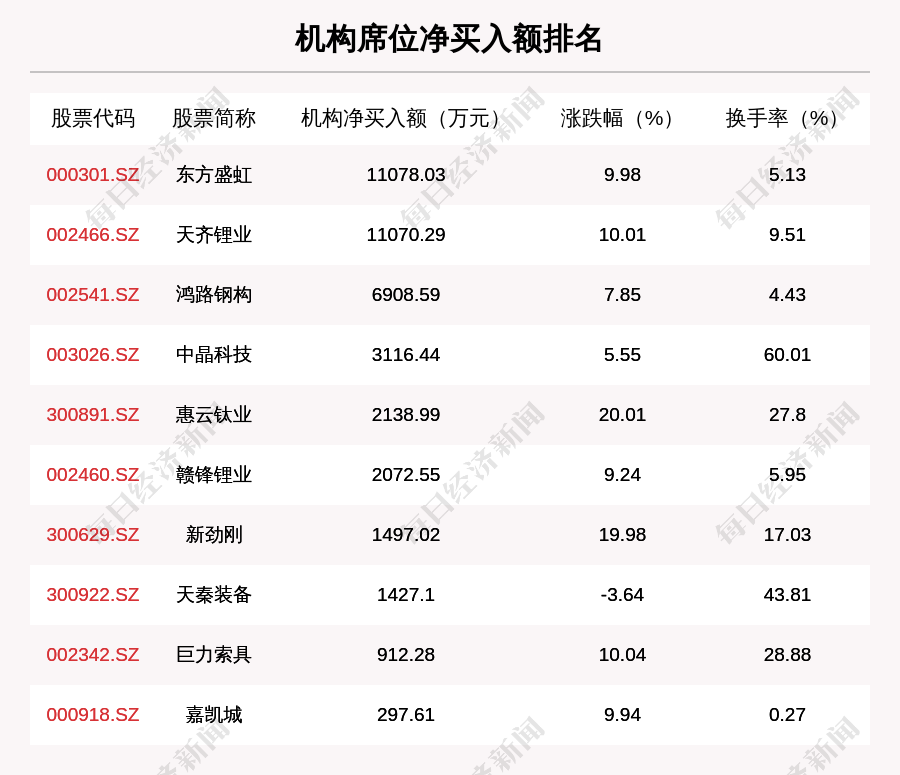Click net buy value 297.61

[406, 715]
